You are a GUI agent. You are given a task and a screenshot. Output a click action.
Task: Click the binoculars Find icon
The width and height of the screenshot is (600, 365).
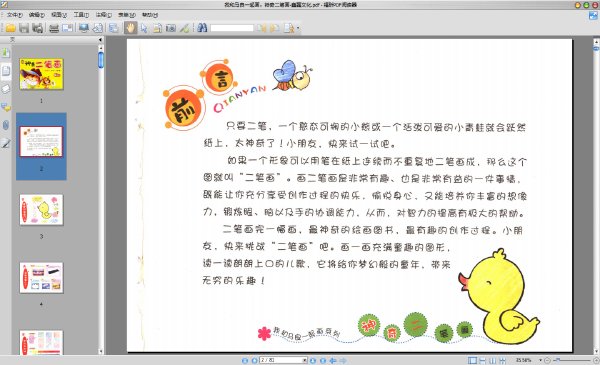pos(202,28)
